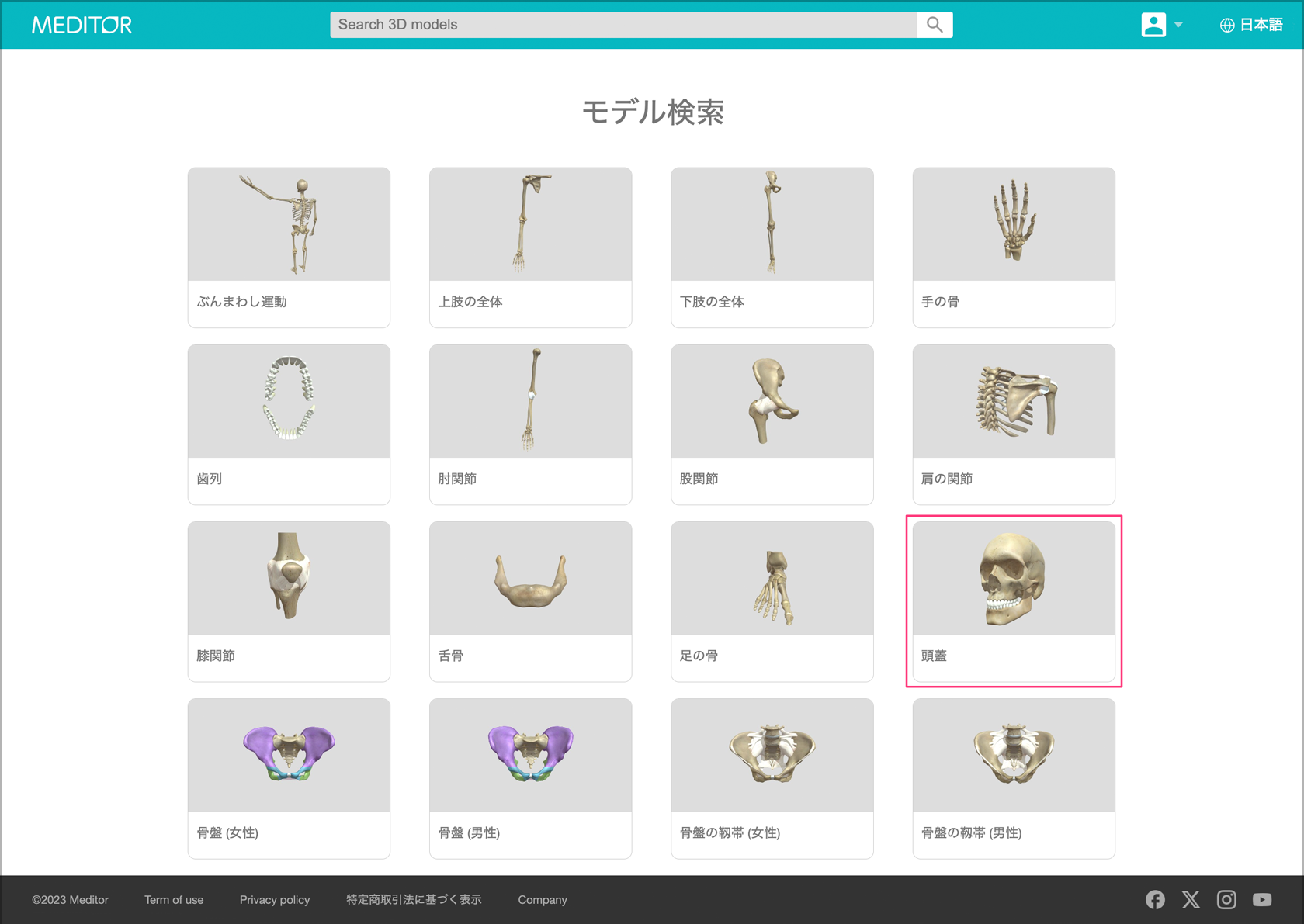The width and height of the screenshot is (1304, 924).
Task: Open Meditor's Instagram icon
Action: (x=1226, y=899)
